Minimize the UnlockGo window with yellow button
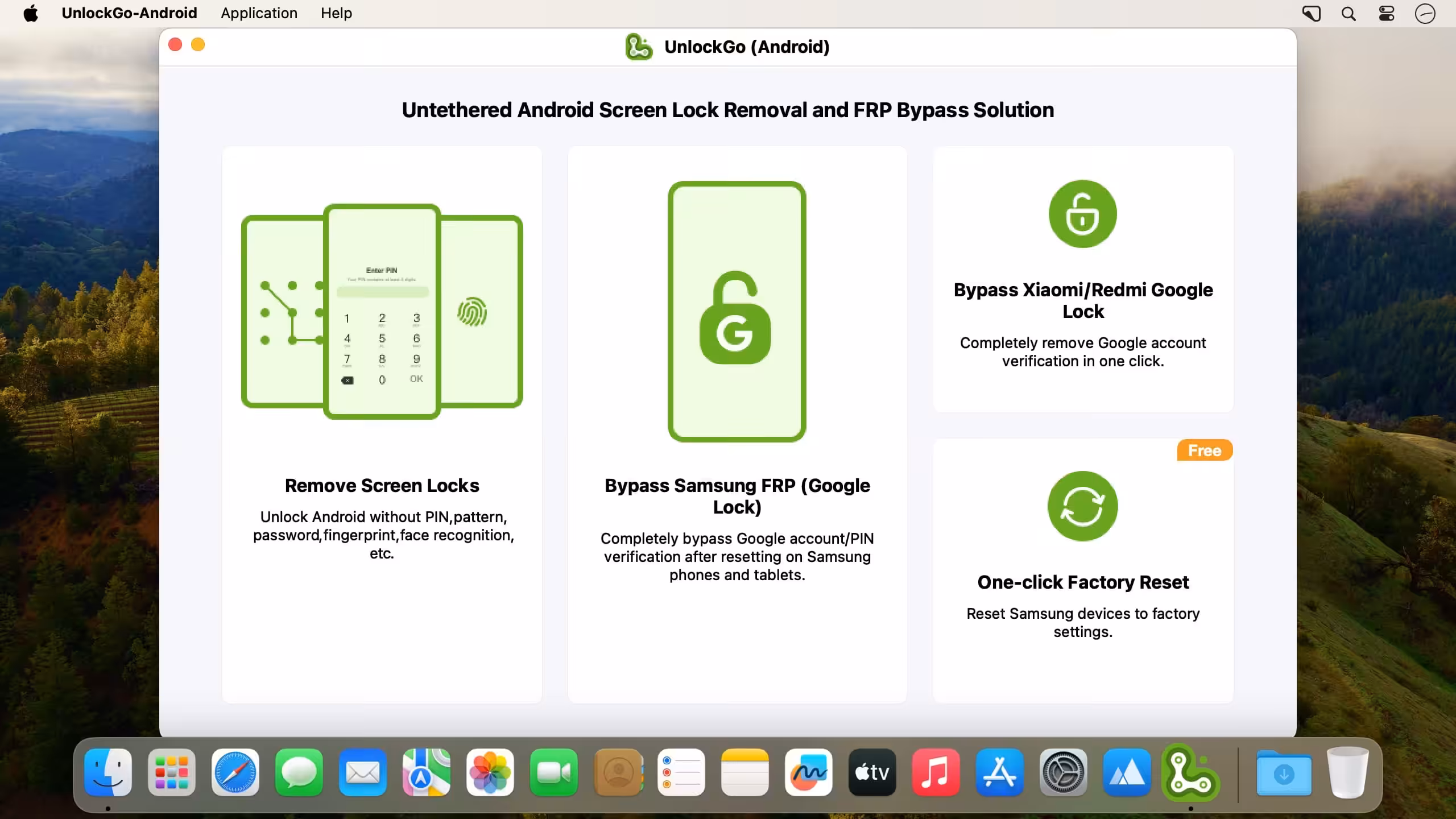The height and width of the screenshot is (819, 1456). [x=198, y=44]
